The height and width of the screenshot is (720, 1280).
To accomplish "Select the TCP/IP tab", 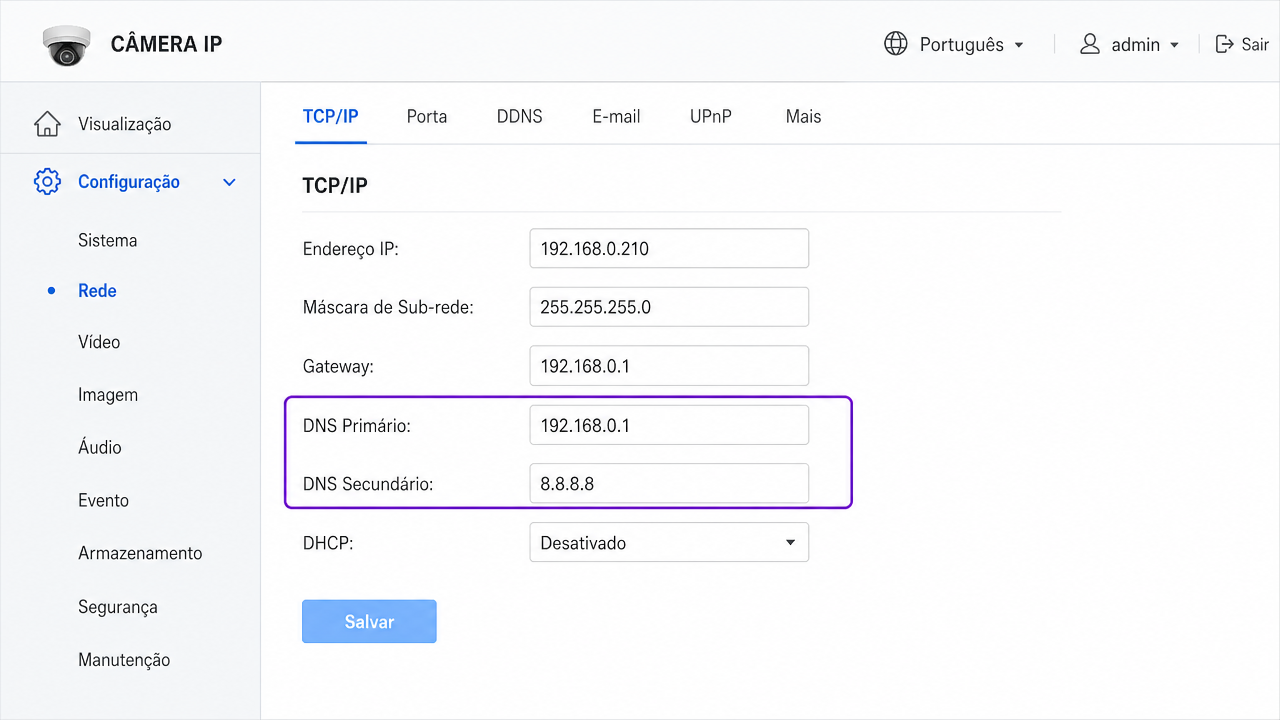I will coord(331,117).
